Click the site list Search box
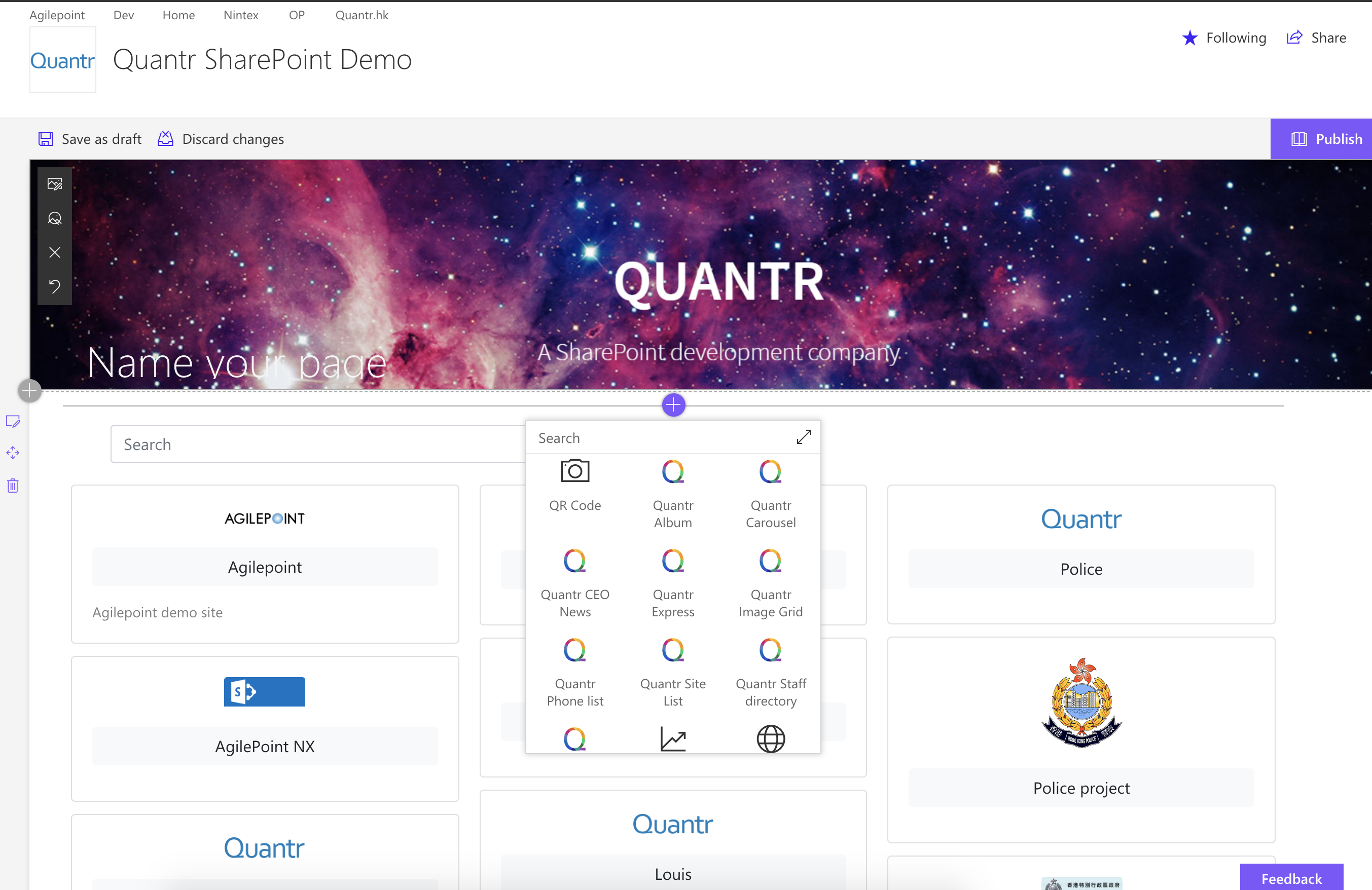 (x=318, y=444)
